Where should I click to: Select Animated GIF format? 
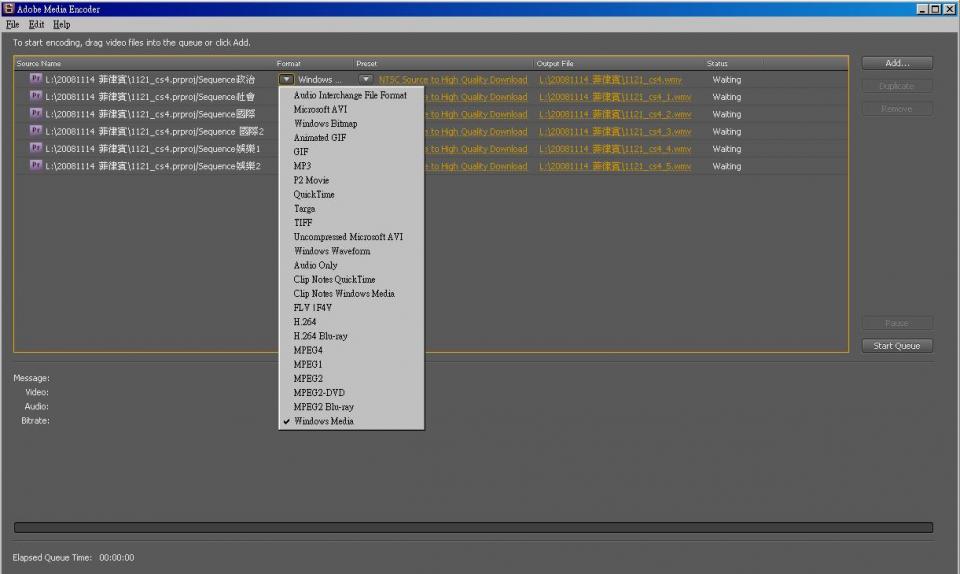319,138
